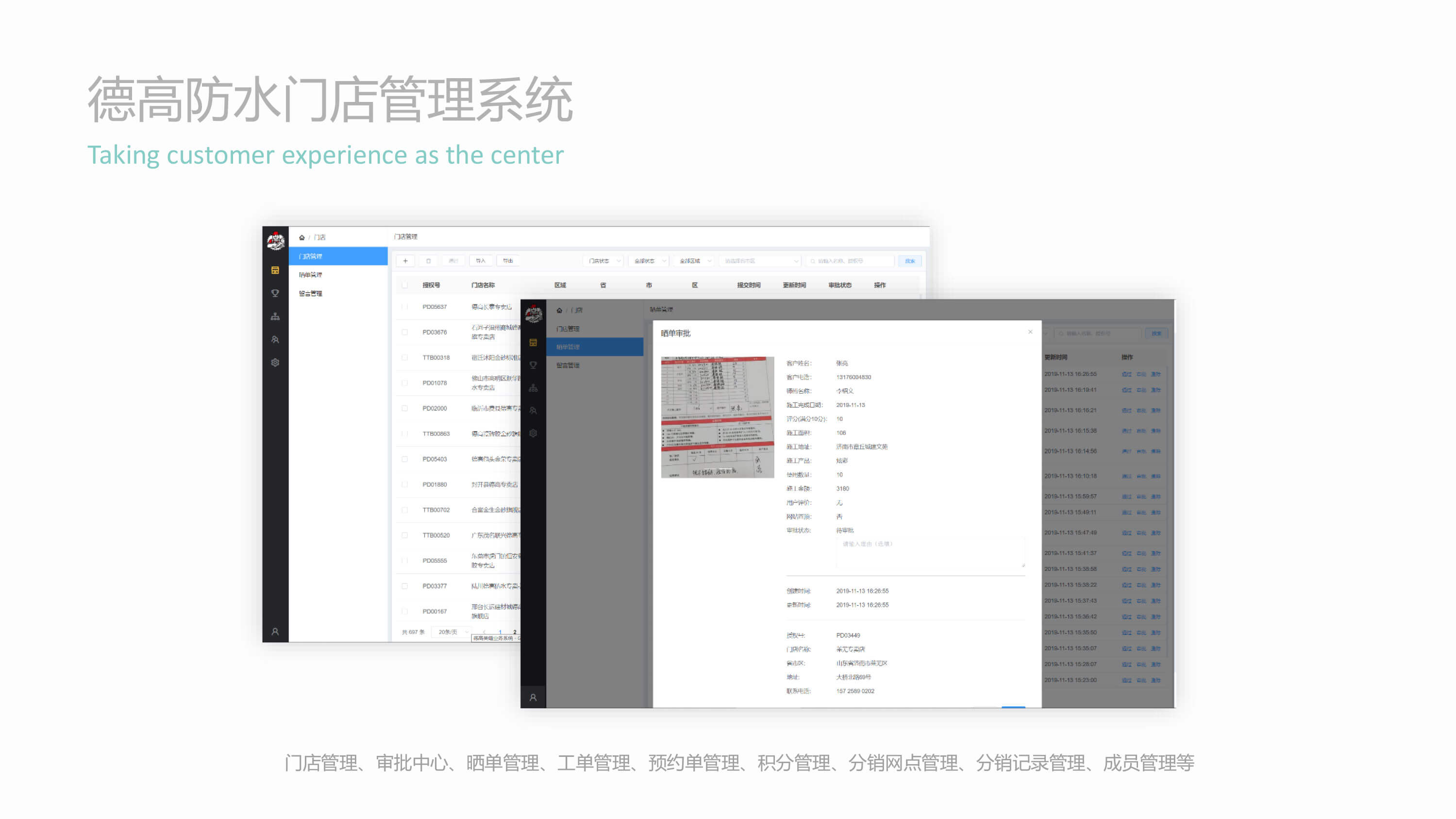Click the last action link for row 16:19:41

(1155, 390)
